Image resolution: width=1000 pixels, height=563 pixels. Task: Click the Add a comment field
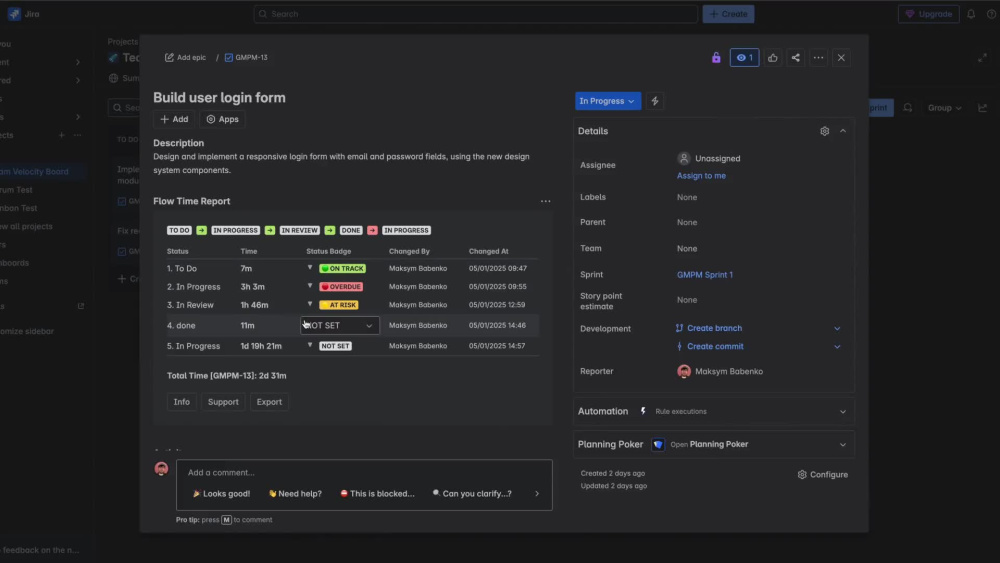364,472
